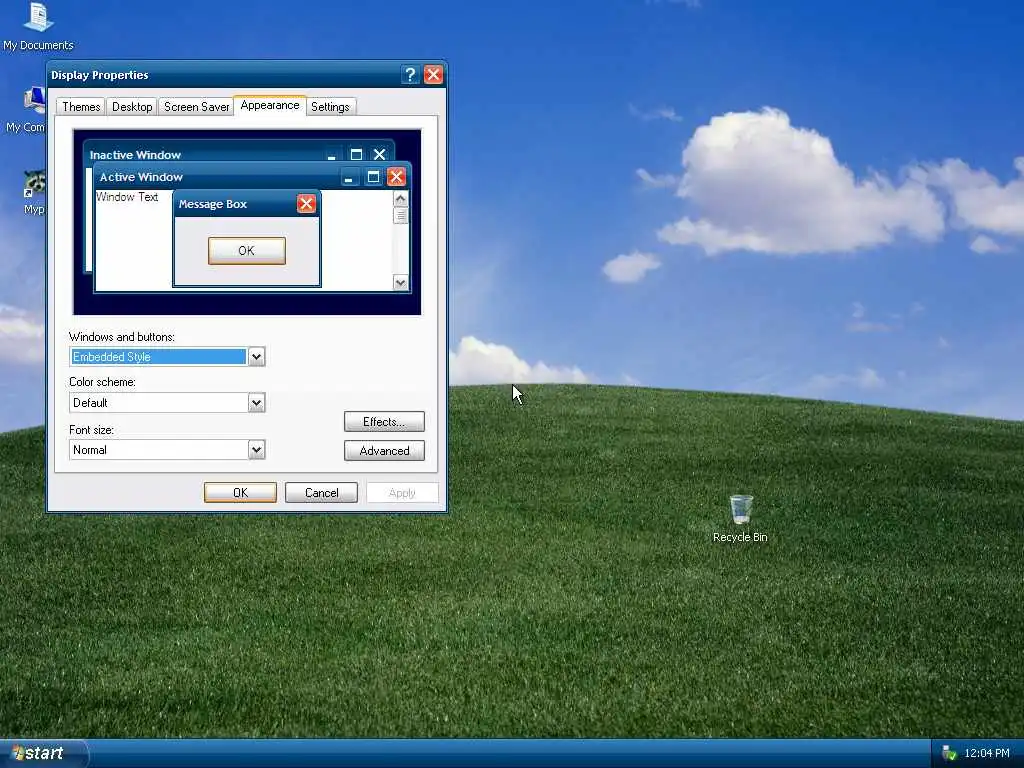Switch to the Desktop tab
Screen dimensions: 1024x768
[132, 106]
